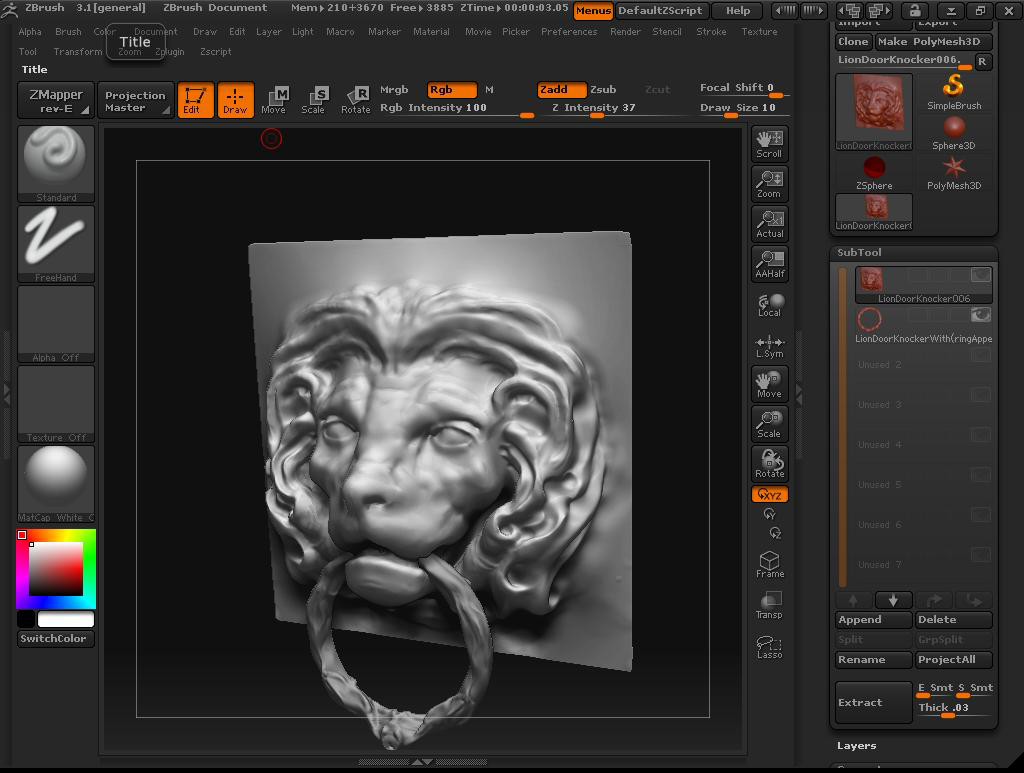This screenshot has height=773, width=1024.
Task: Open the Preferences menu
Action: (569, 31)
